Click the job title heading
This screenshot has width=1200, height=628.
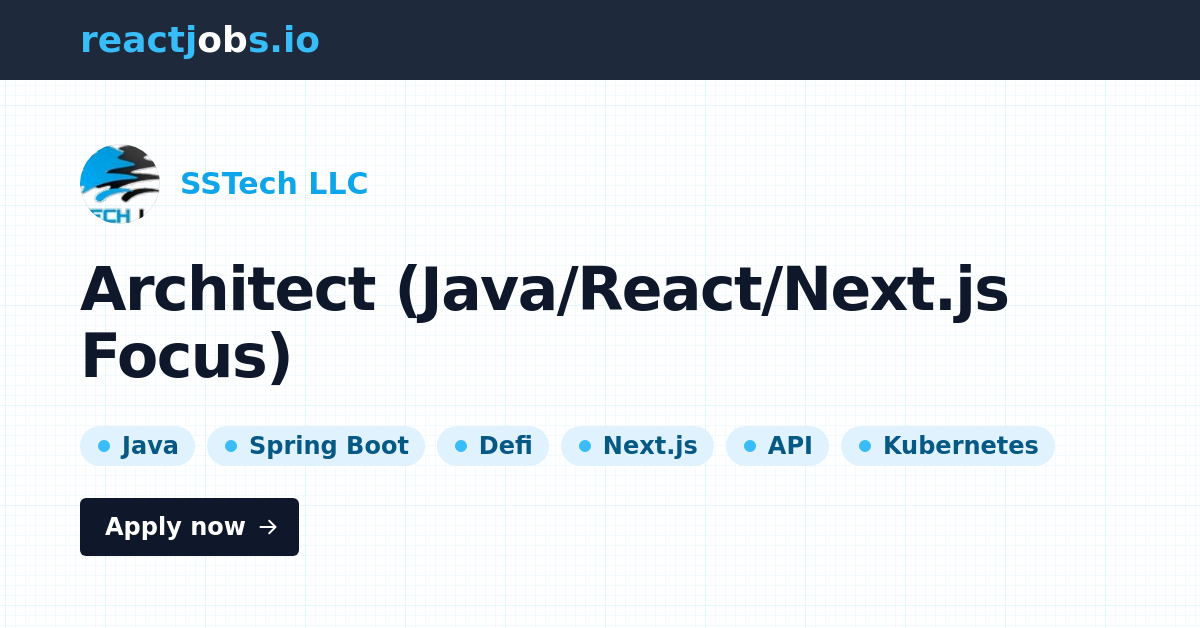pyautogui.click(x=546, y=320)
